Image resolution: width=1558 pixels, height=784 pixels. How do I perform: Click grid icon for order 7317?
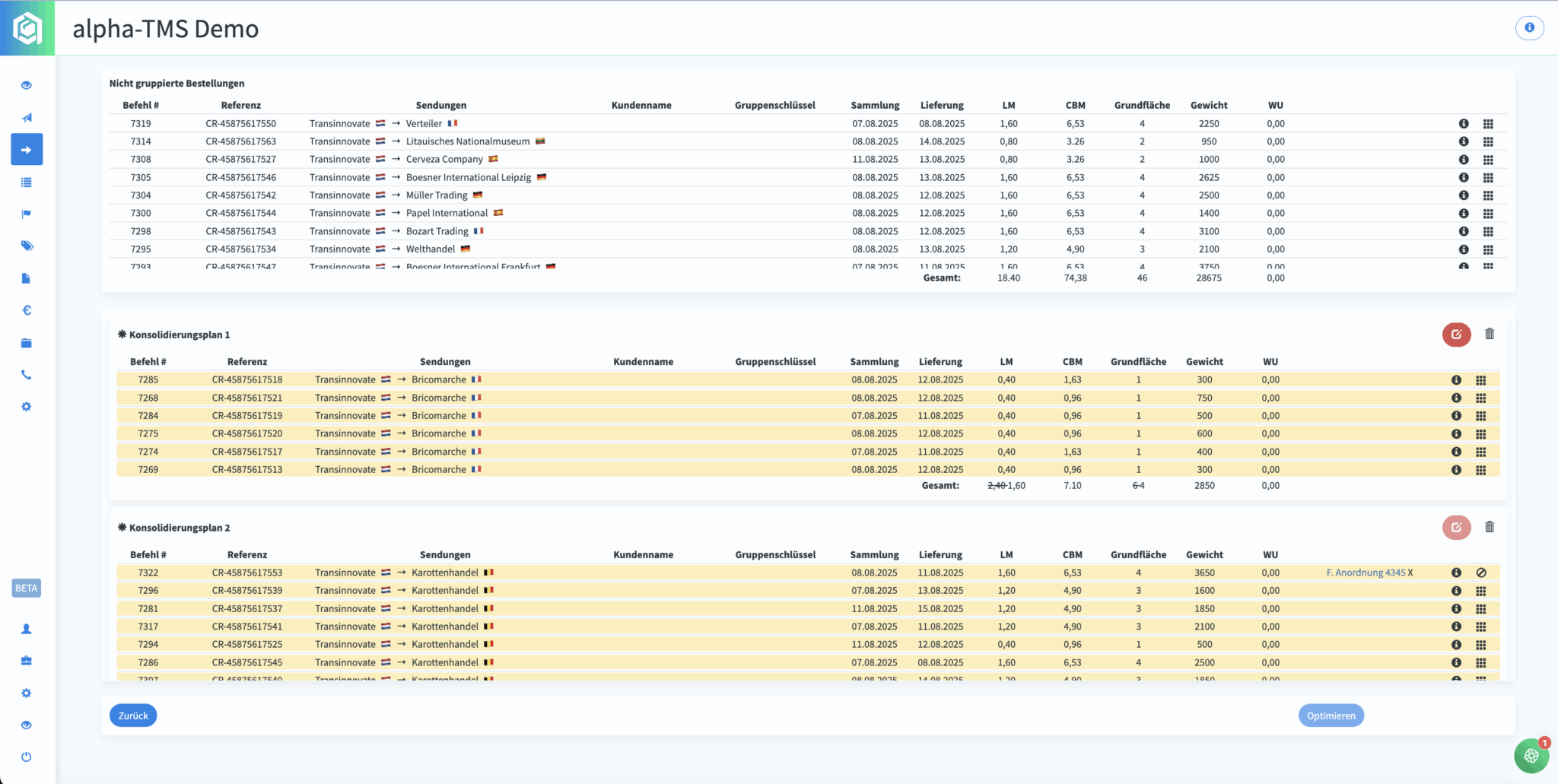[1480, 627]
